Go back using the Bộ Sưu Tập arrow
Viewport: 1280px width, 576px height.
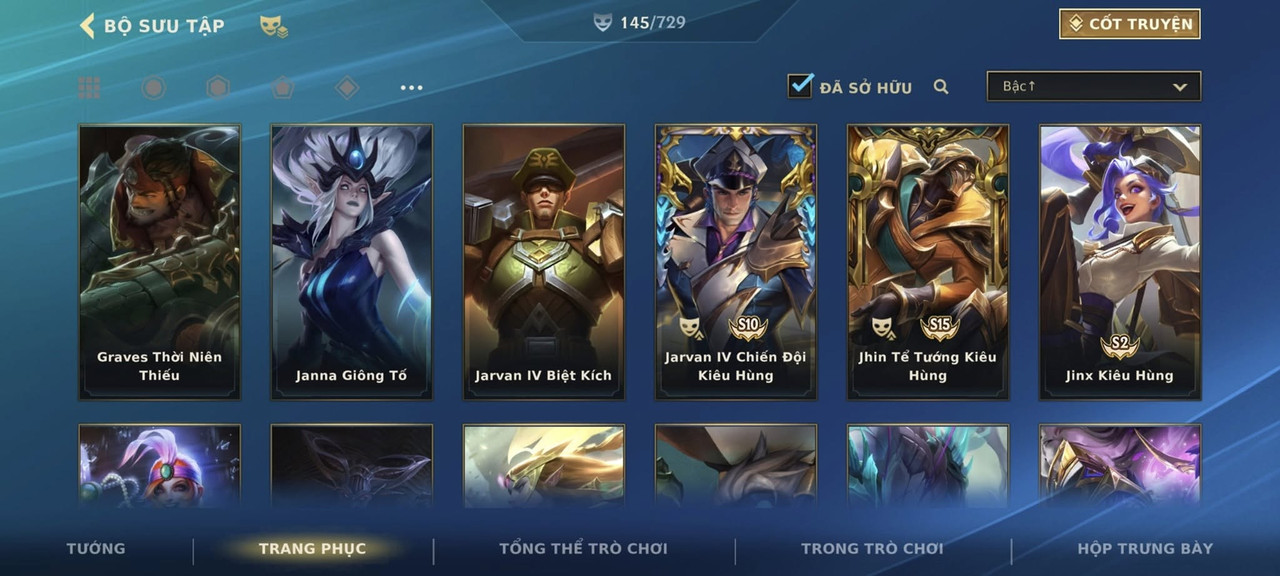(87, 25)
